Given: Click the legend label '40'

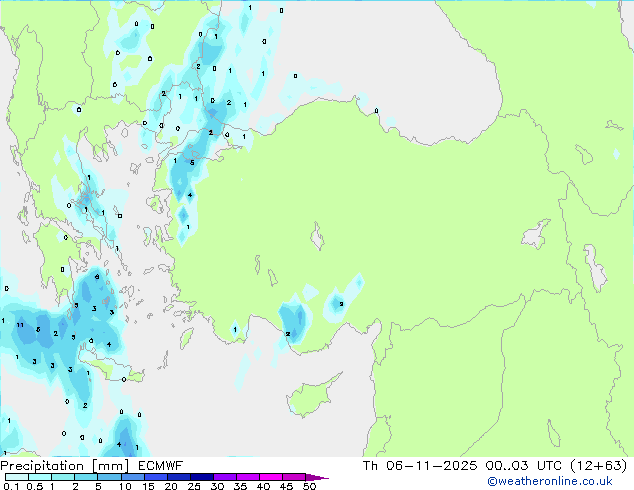Looking at the screenshot, I should pyautogui.click(x=263, y=486).
